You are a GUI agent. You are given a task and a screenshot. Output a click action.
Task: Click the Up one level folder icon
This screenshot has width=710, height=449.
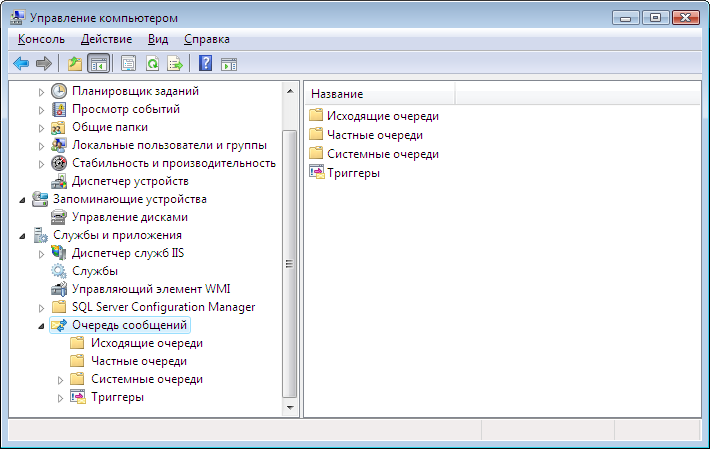click(x=75, y=64)
